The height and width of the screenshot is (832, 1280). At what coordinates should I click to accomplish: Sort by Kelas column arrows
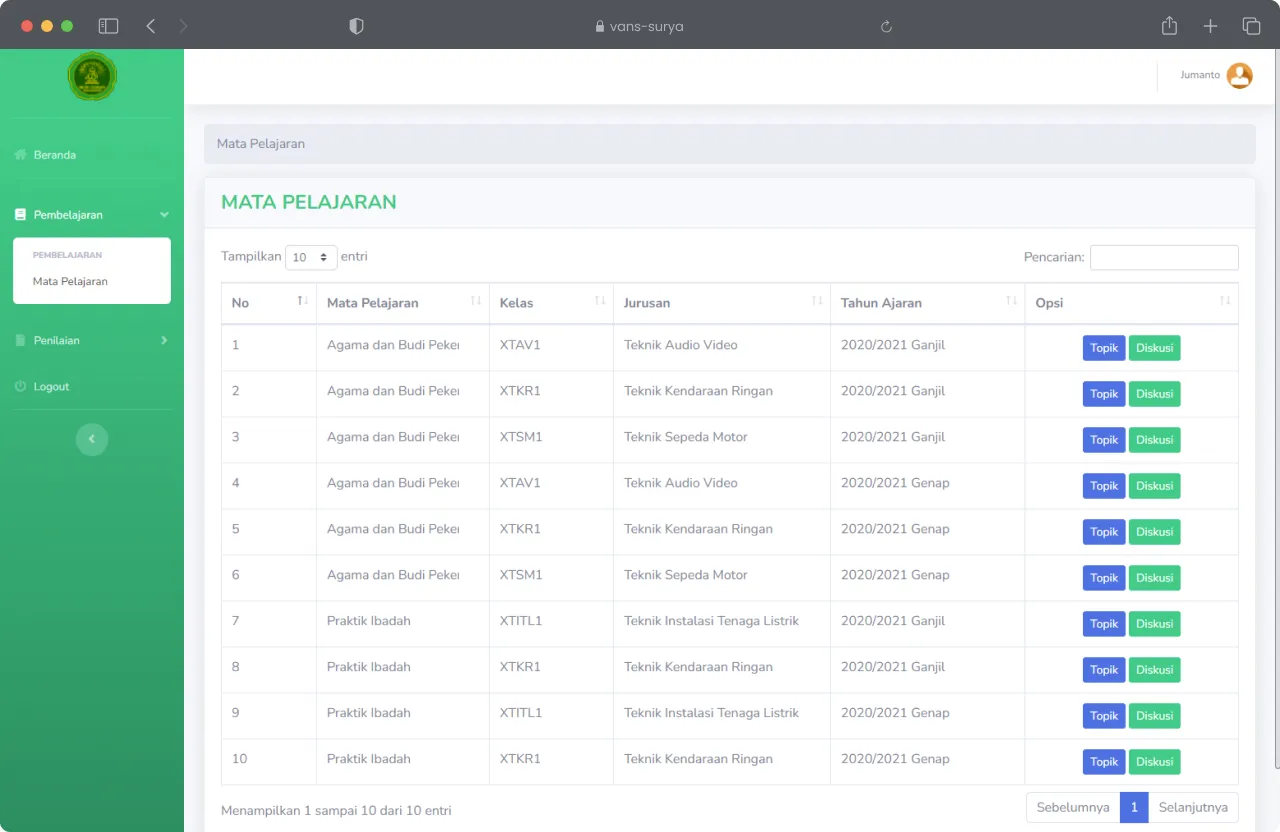[600, 301]
